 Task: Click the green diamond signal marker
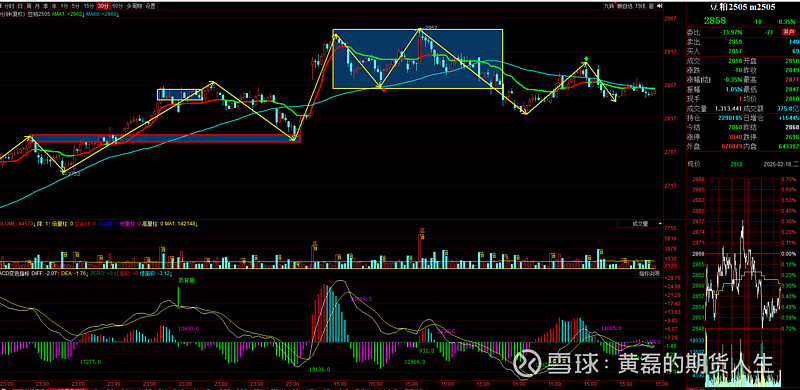(x=587, y=59)
